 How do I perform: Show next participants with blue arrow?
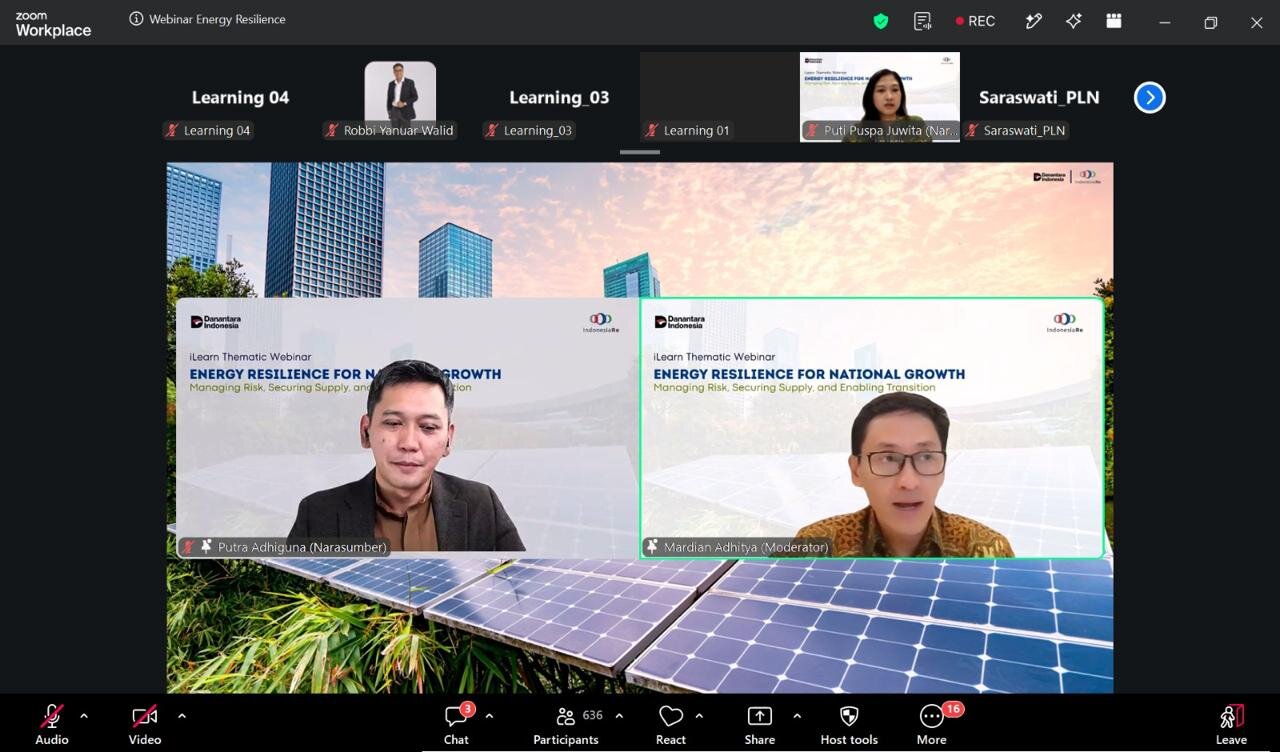click(1150, 97)
